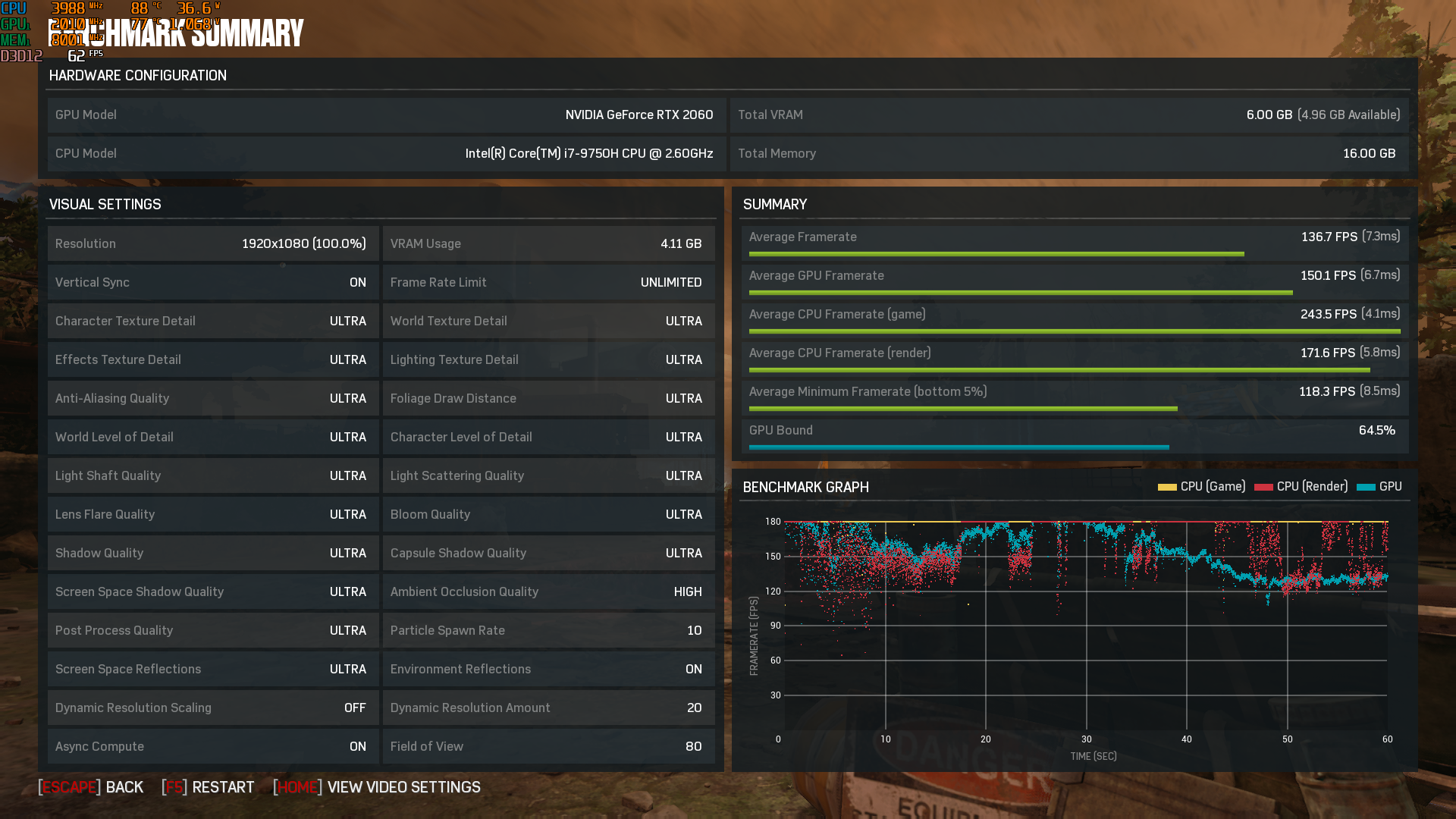Open View Video Settings via HOME
The image size is (1456, 819).
(377, 787)
